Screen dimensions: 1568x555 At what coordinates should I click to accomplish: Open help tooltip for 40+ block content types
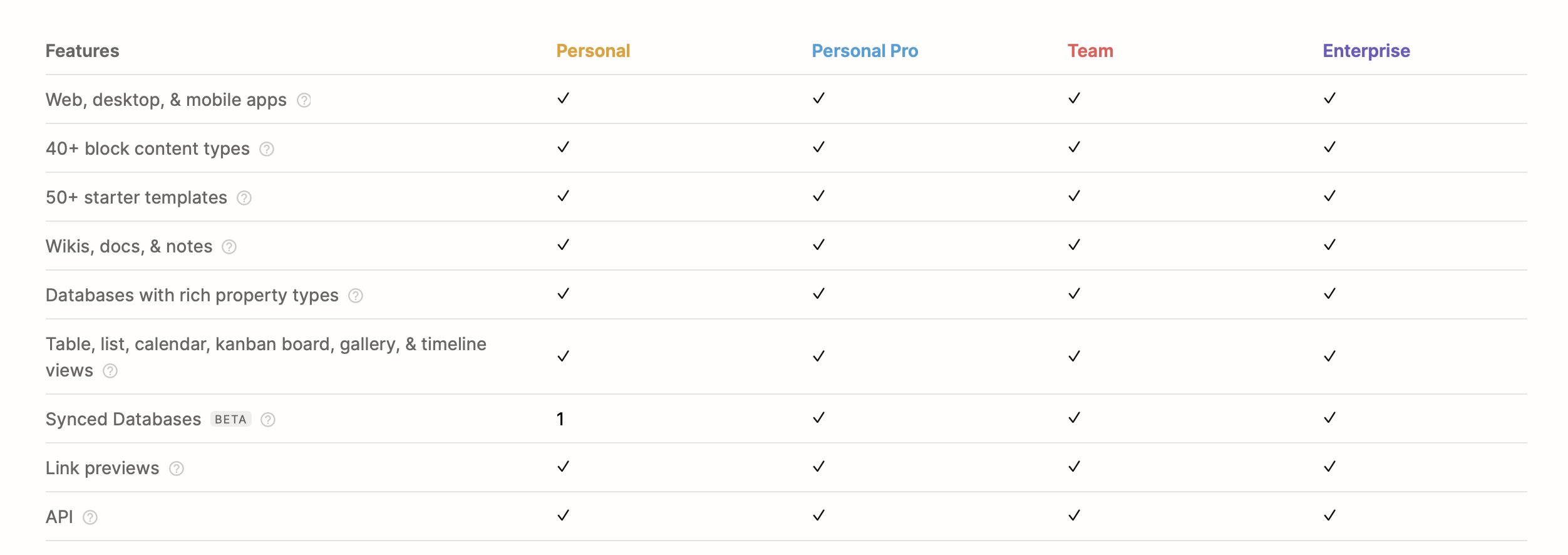click(267, 149)
